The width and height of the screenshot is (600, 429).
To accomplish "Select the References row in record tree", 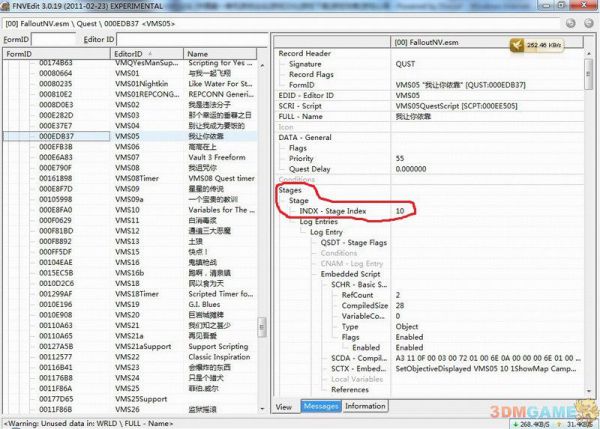I will coord(429,390).
